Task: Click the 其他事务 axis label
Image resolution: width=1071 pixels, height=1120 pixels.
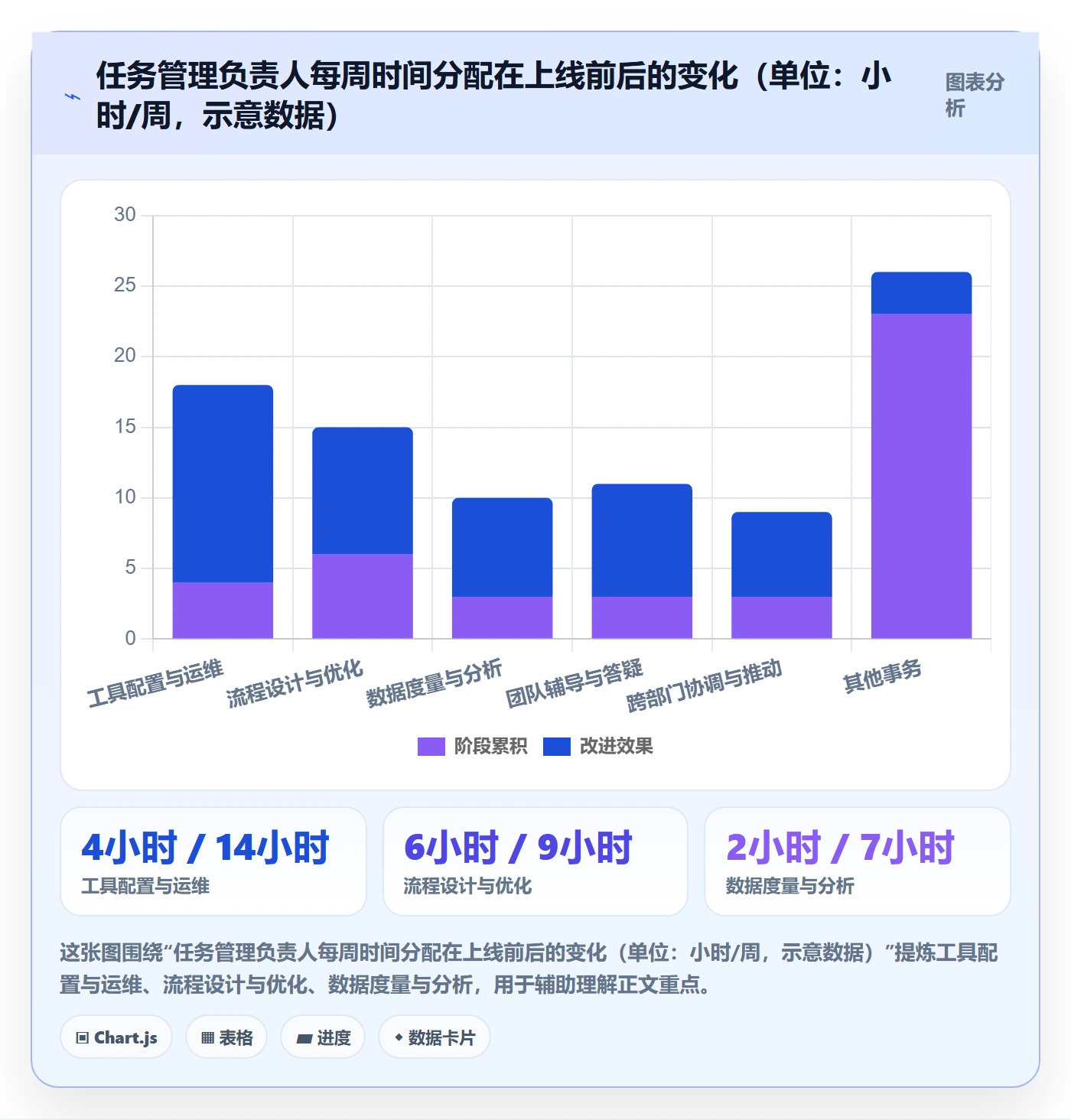Action: pyautogui.click(x=882, y=676)
